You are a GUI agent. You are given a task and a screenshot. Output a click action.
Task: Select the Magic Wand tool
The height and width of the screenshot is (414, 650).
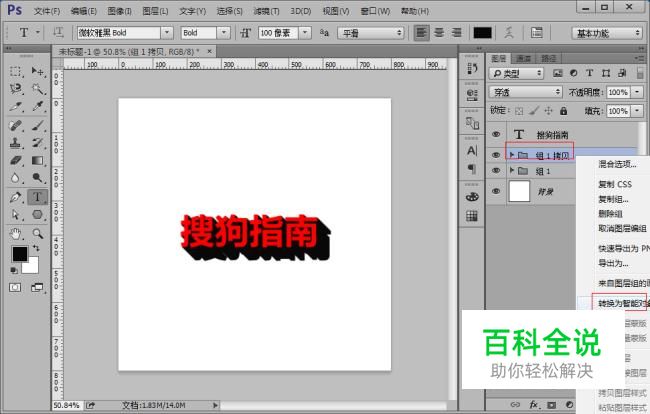point(38,89)
